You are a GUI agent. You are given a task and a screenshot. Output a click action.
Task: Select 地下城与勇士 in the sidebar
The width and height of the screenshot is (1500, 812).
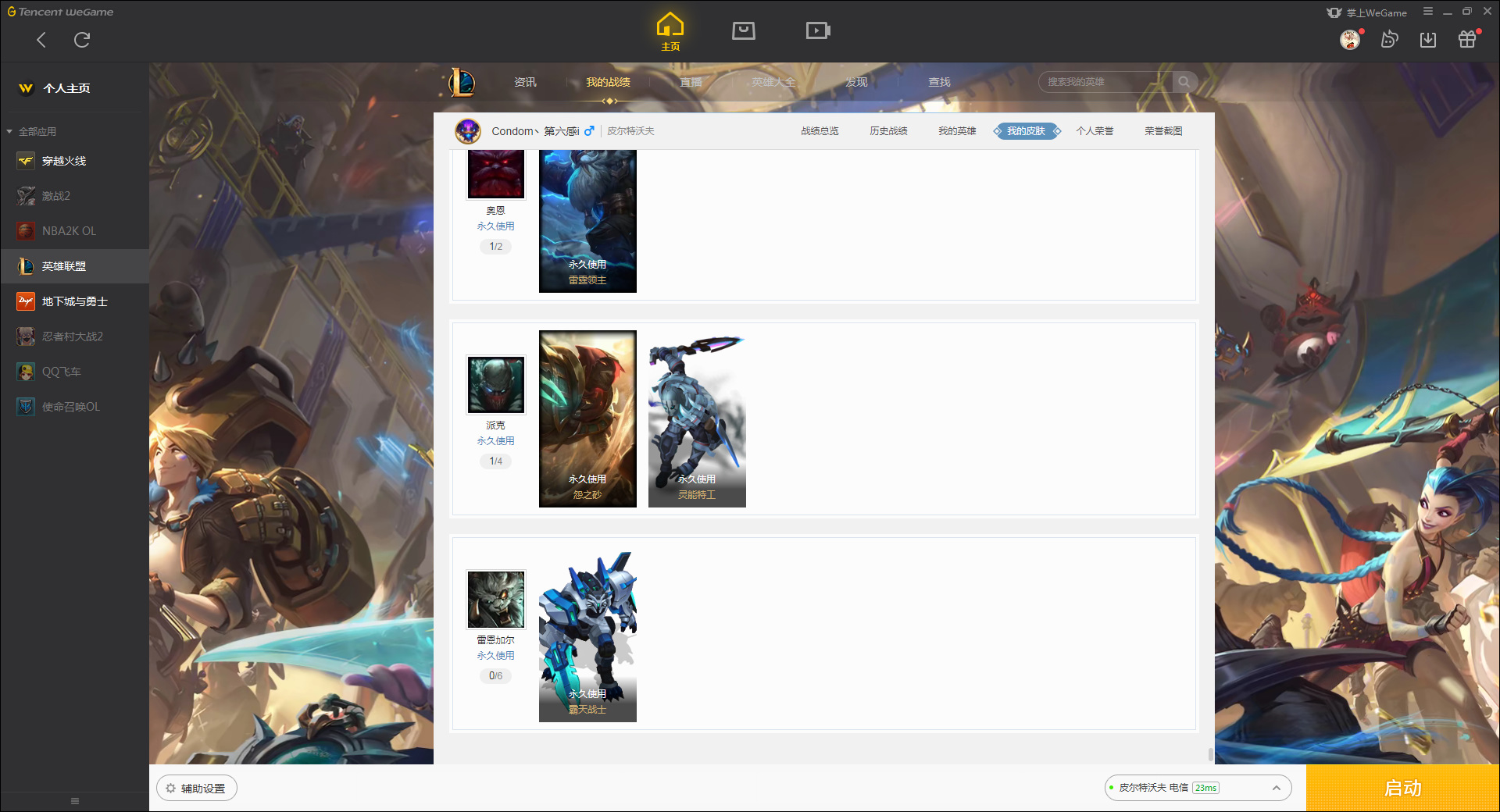coord(74,301)
